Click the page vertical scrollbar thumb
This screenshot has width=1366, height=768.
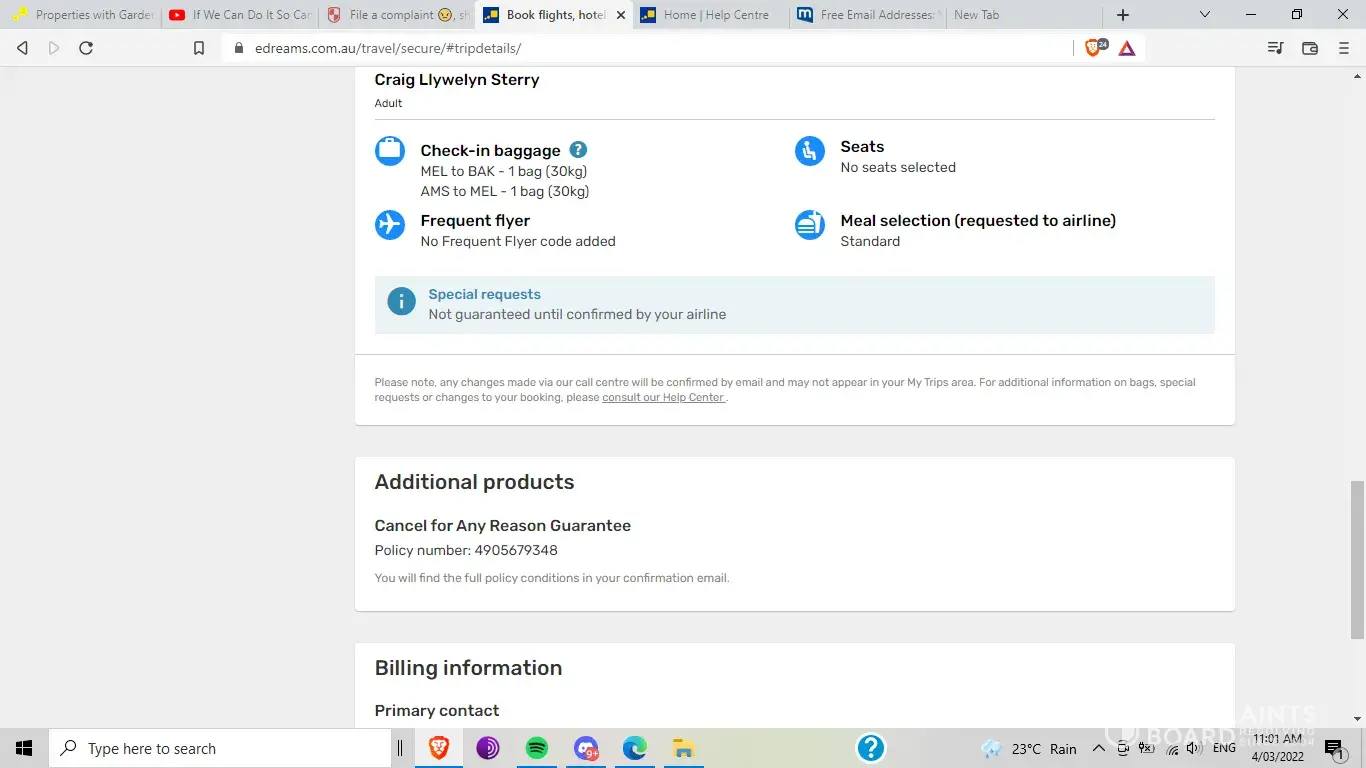1357,560
